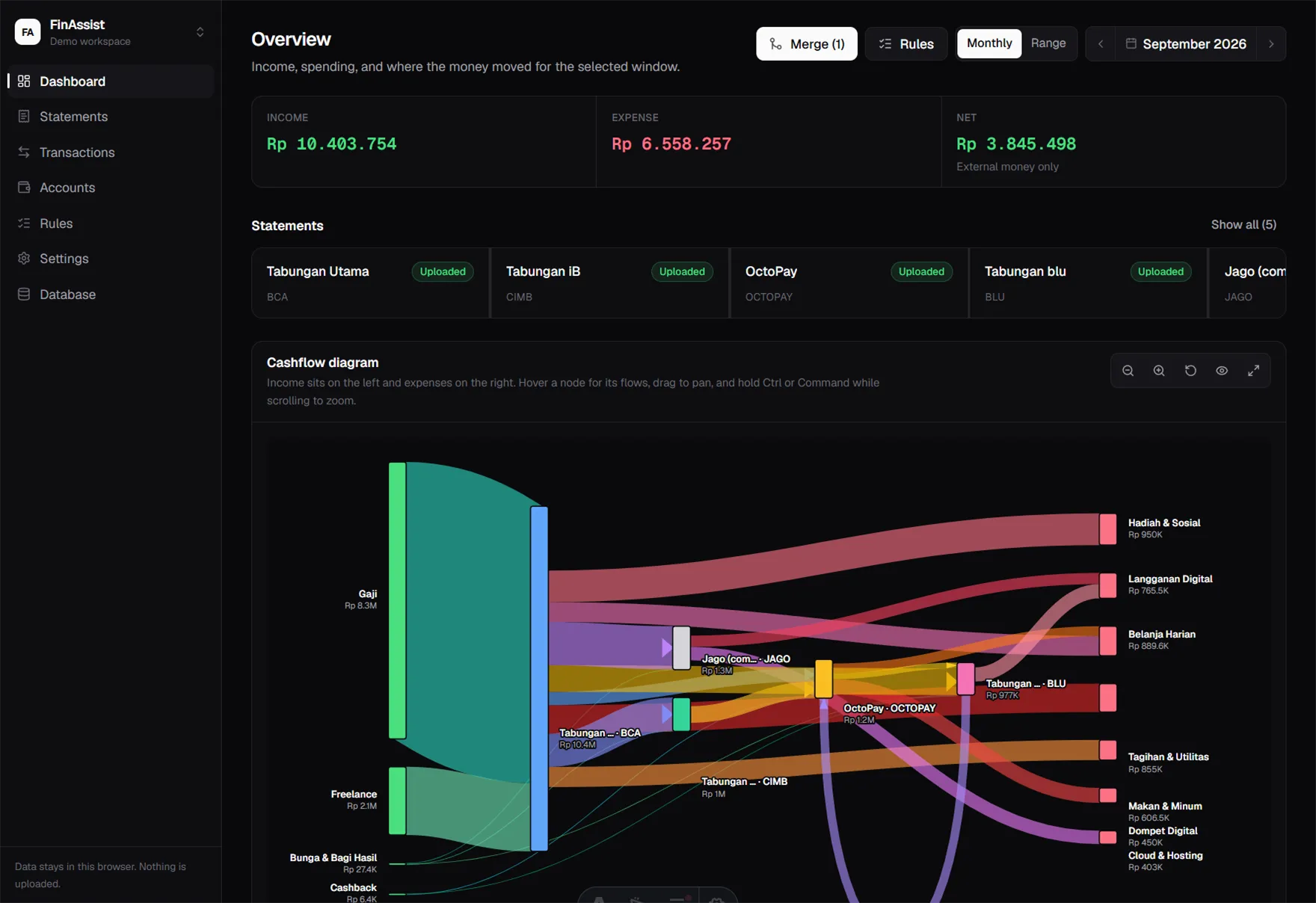The image size is (1316, 903).
Task: Open Rules from the top toolbar
Action: (906, 44)
